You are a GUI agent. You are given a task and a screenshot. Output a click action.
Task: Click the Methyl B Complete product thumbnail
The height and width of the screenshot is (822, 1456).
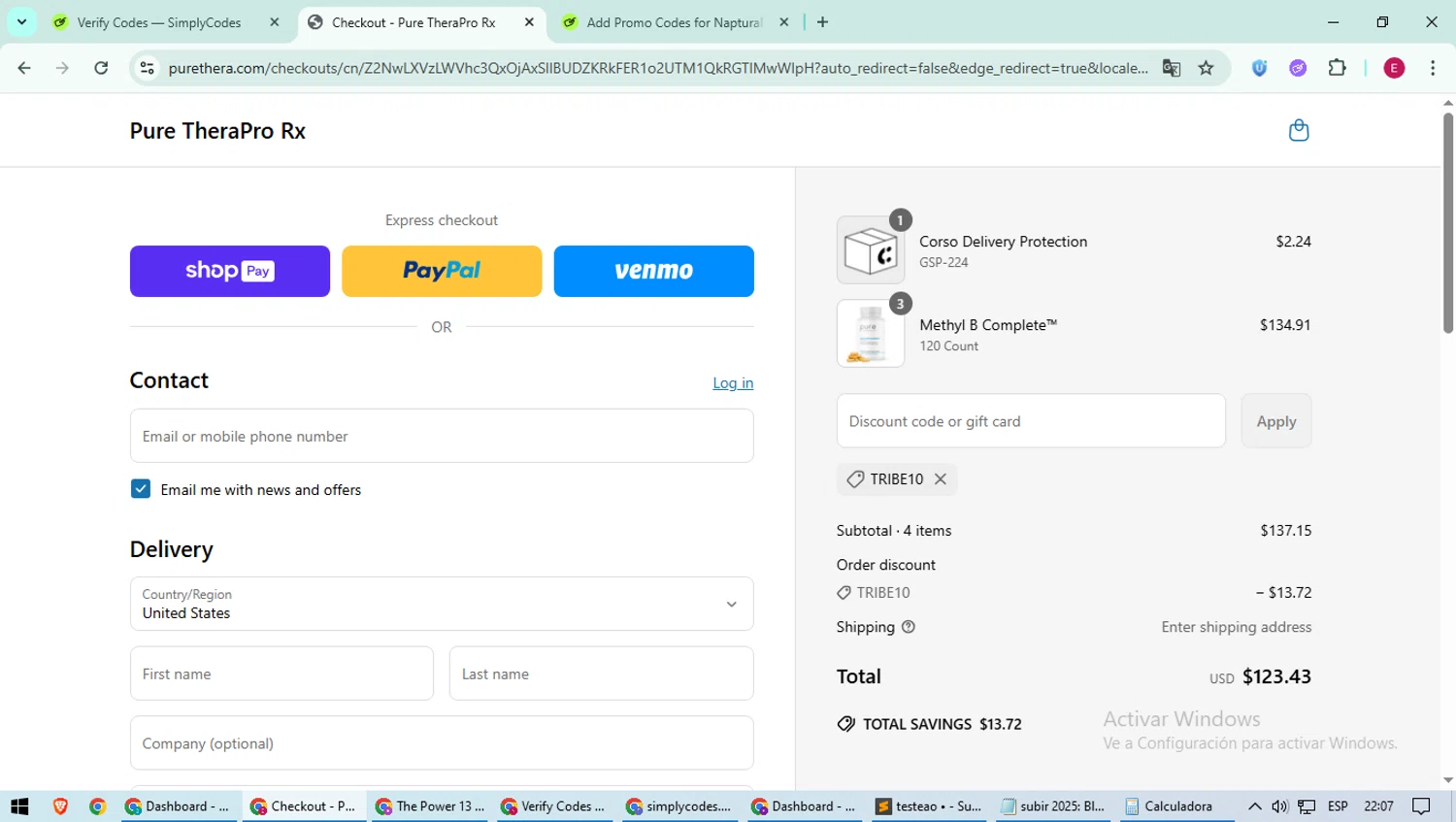pyautogui.click(x=871, y=334)
